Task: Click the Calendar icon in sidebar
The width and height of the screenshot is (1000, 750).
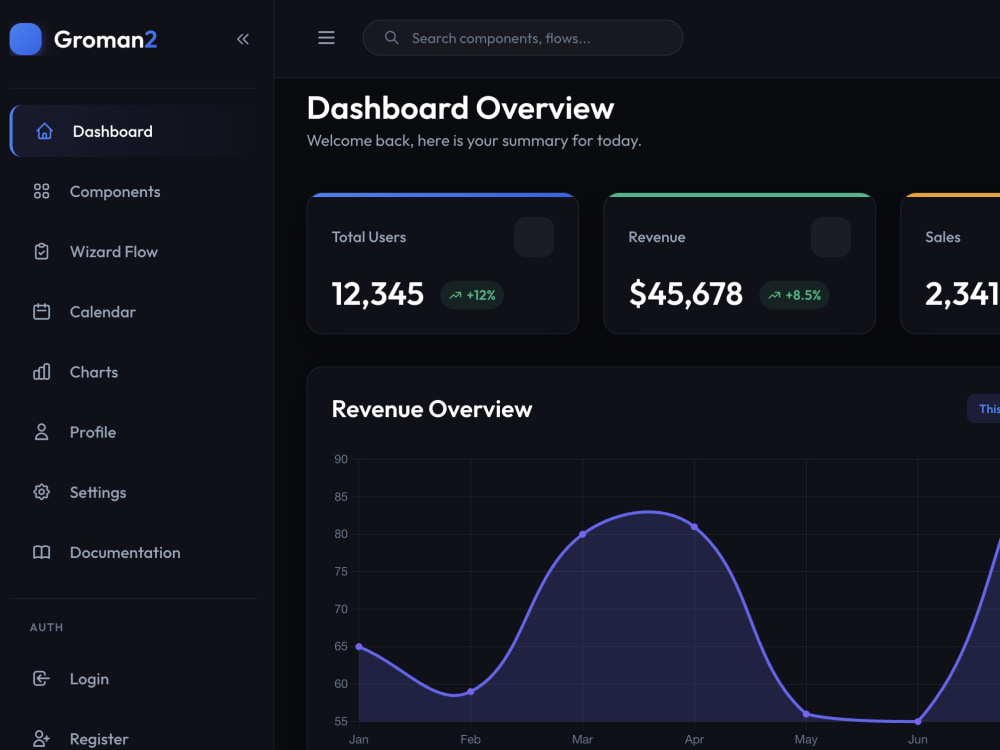Action: pos(41,312)
